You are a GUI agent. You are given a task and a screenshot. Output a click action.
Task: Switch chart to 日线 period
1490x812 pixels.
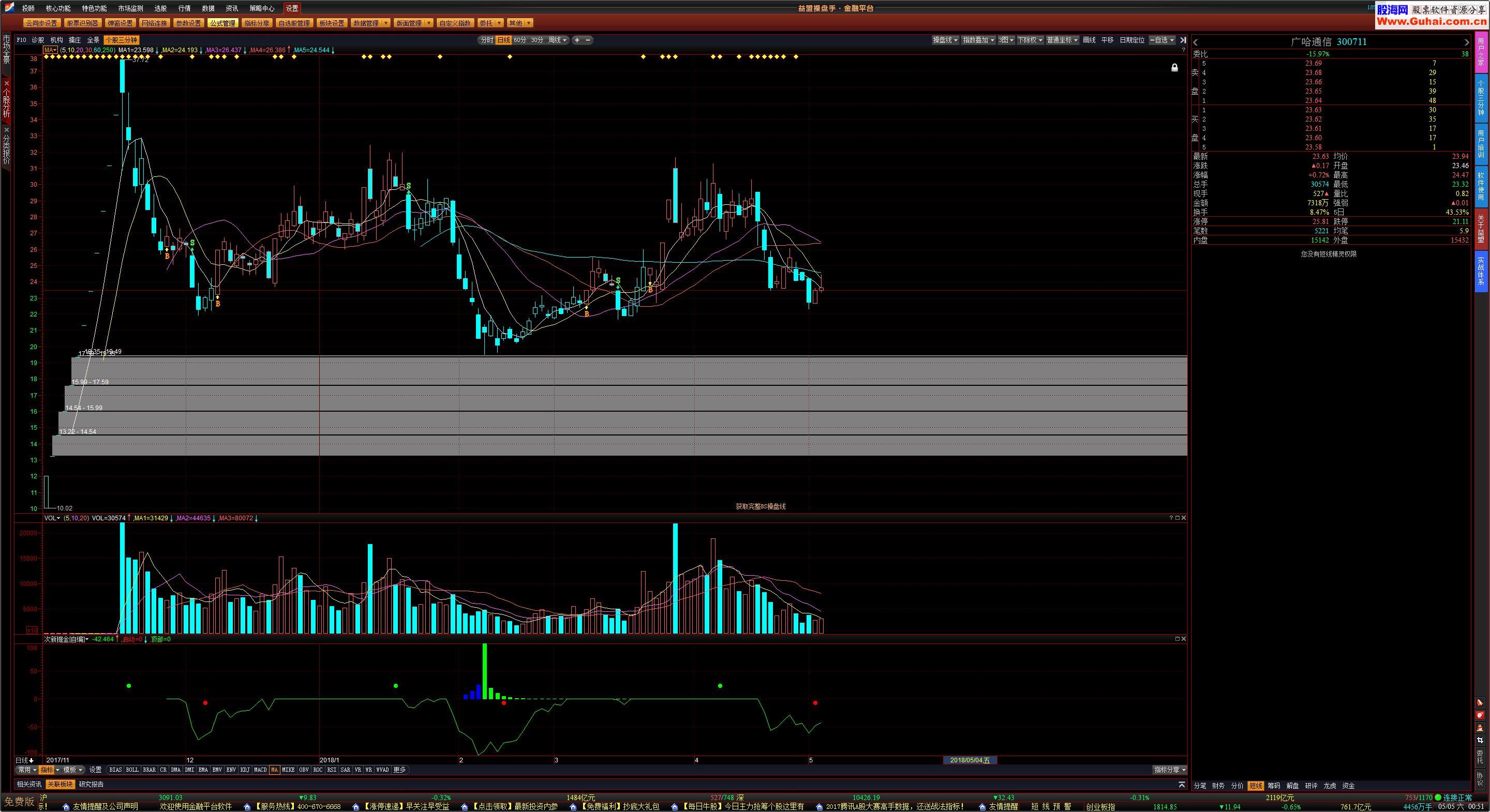point(504,40)
